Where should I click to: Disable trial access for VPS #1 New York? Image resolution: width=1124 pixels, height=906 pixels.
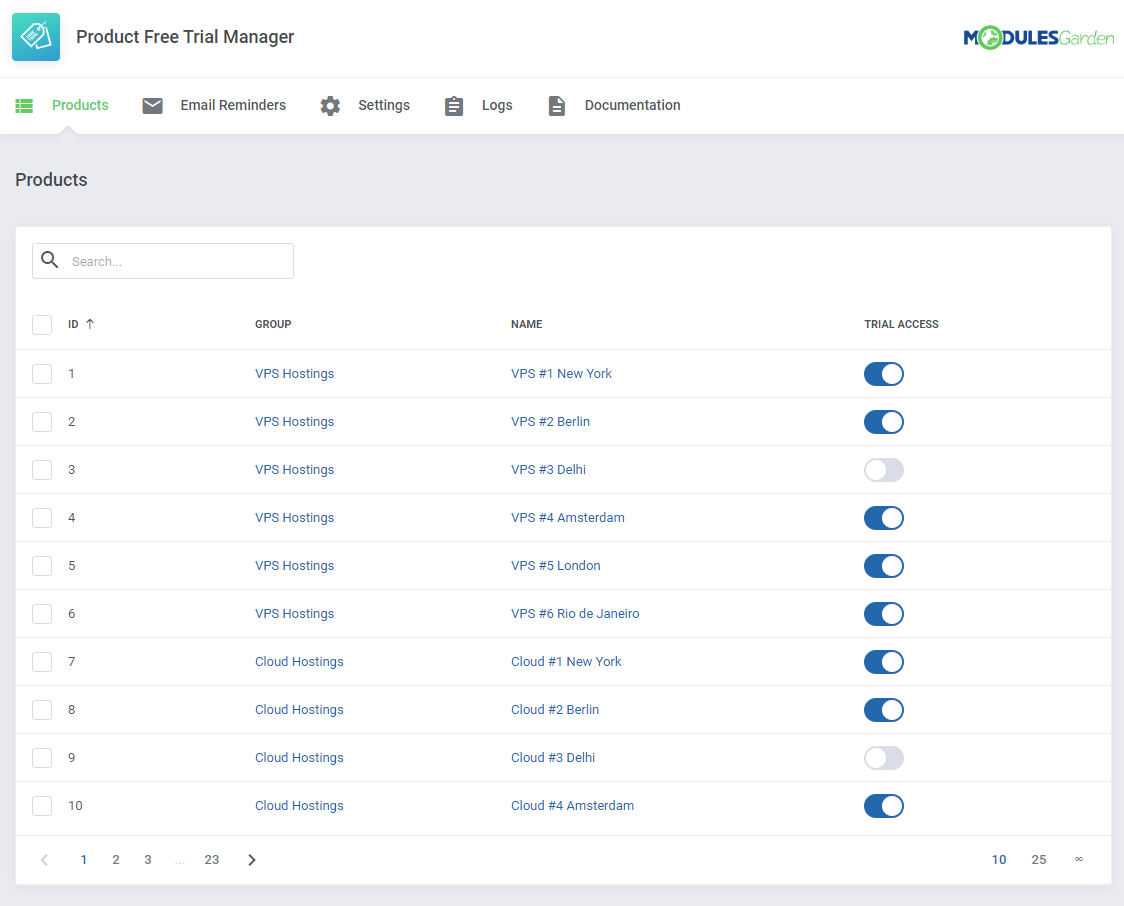(884, 373)
